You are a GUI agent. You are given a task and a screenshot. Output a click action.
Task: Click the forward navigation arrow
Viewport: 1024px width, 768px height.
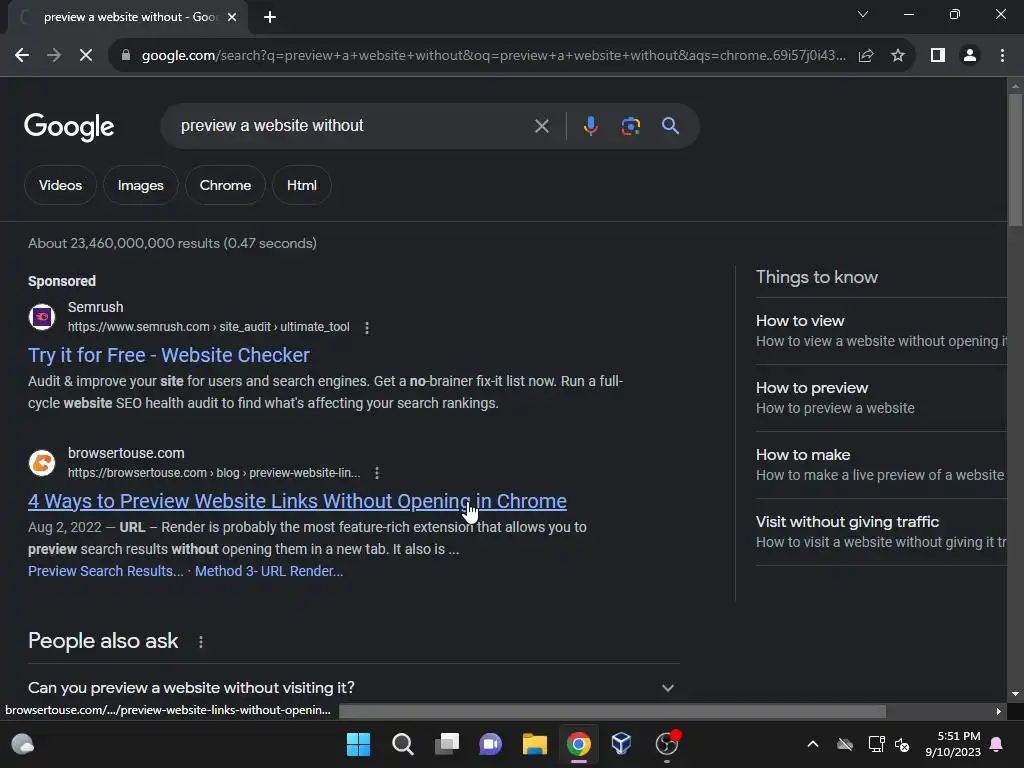[x=54, y=56]
